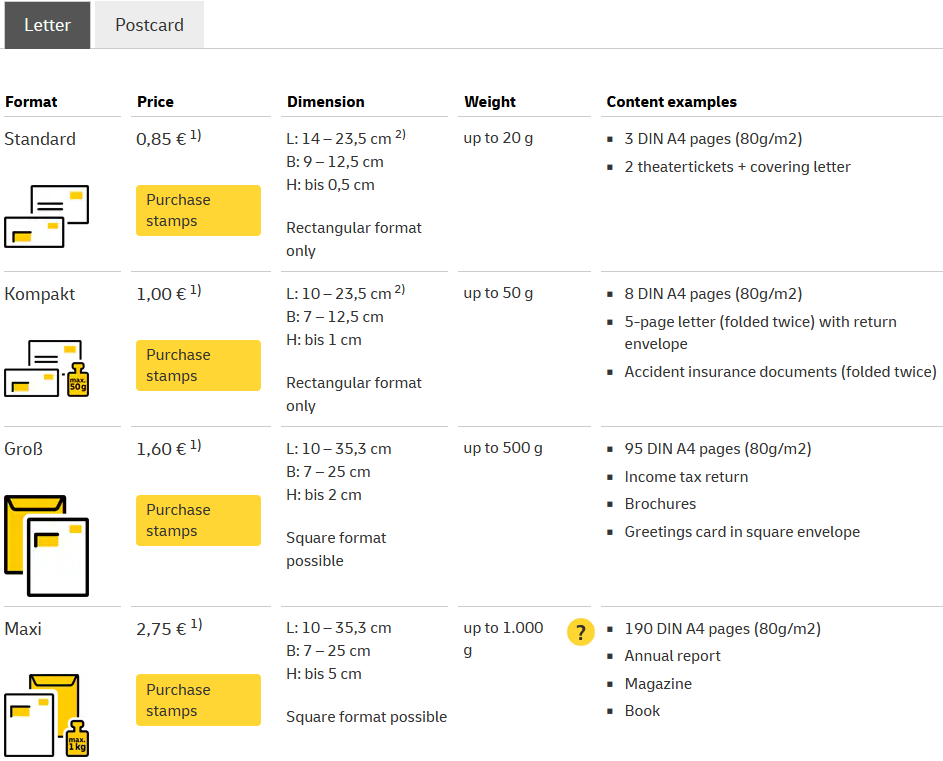Viewport: 943px width, 761px height.
Task: Click '190 DIN A4 pages (80g/m2)' example
Action: click(x=722, y=629)
